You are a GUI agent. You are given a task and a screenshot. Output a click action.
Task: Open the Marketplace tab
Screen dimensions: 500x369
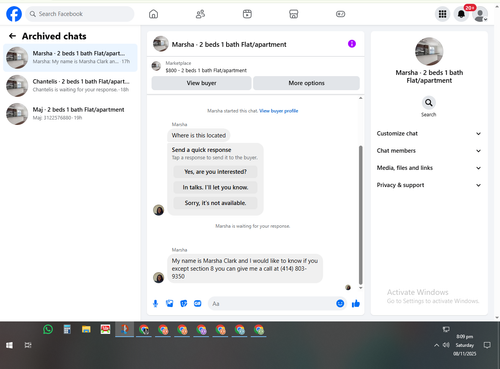point(294,14)
